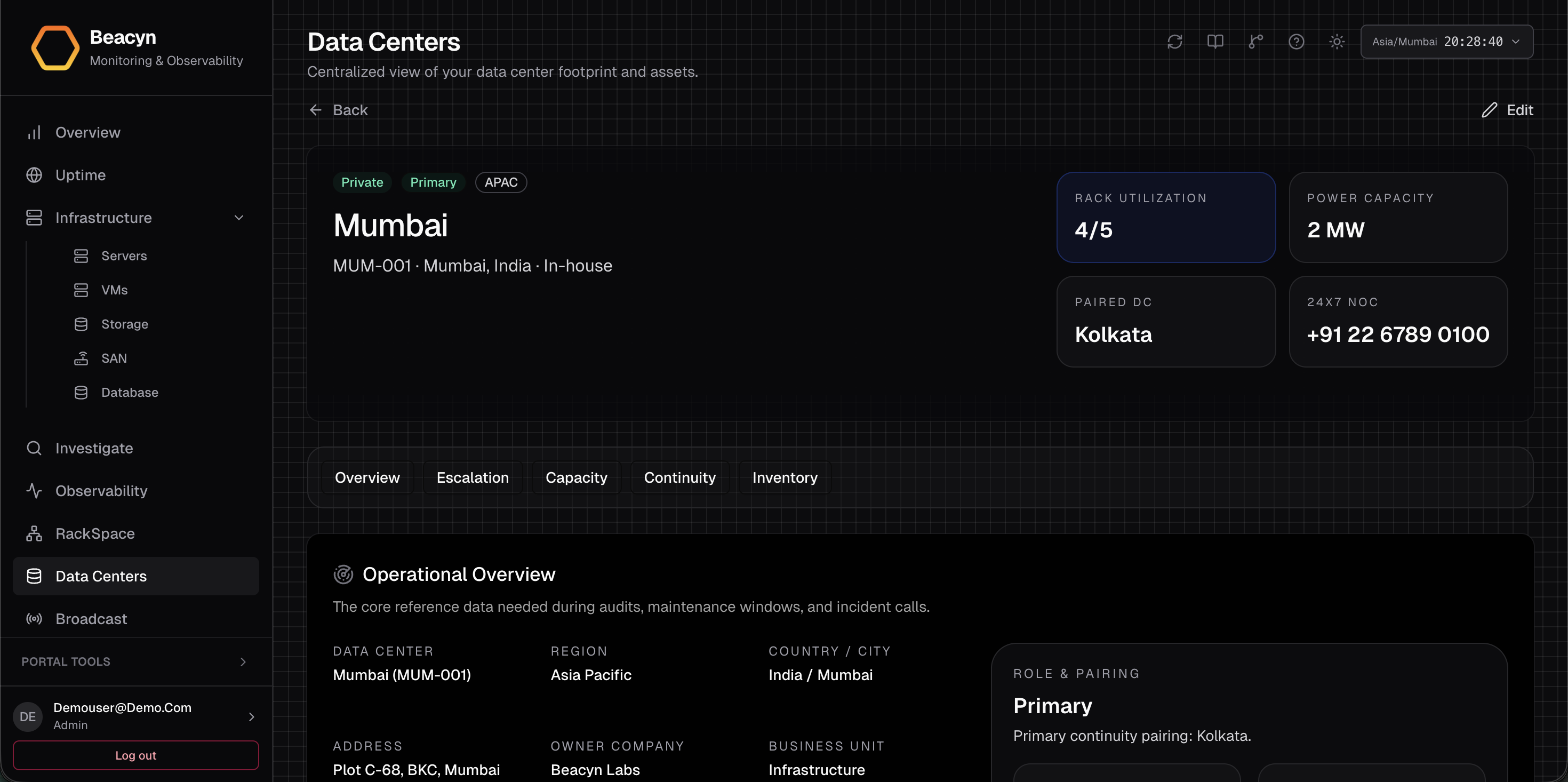The image size is (1568, 782).
Task: Click the RackSpace network icon
Action: point(34,533)
